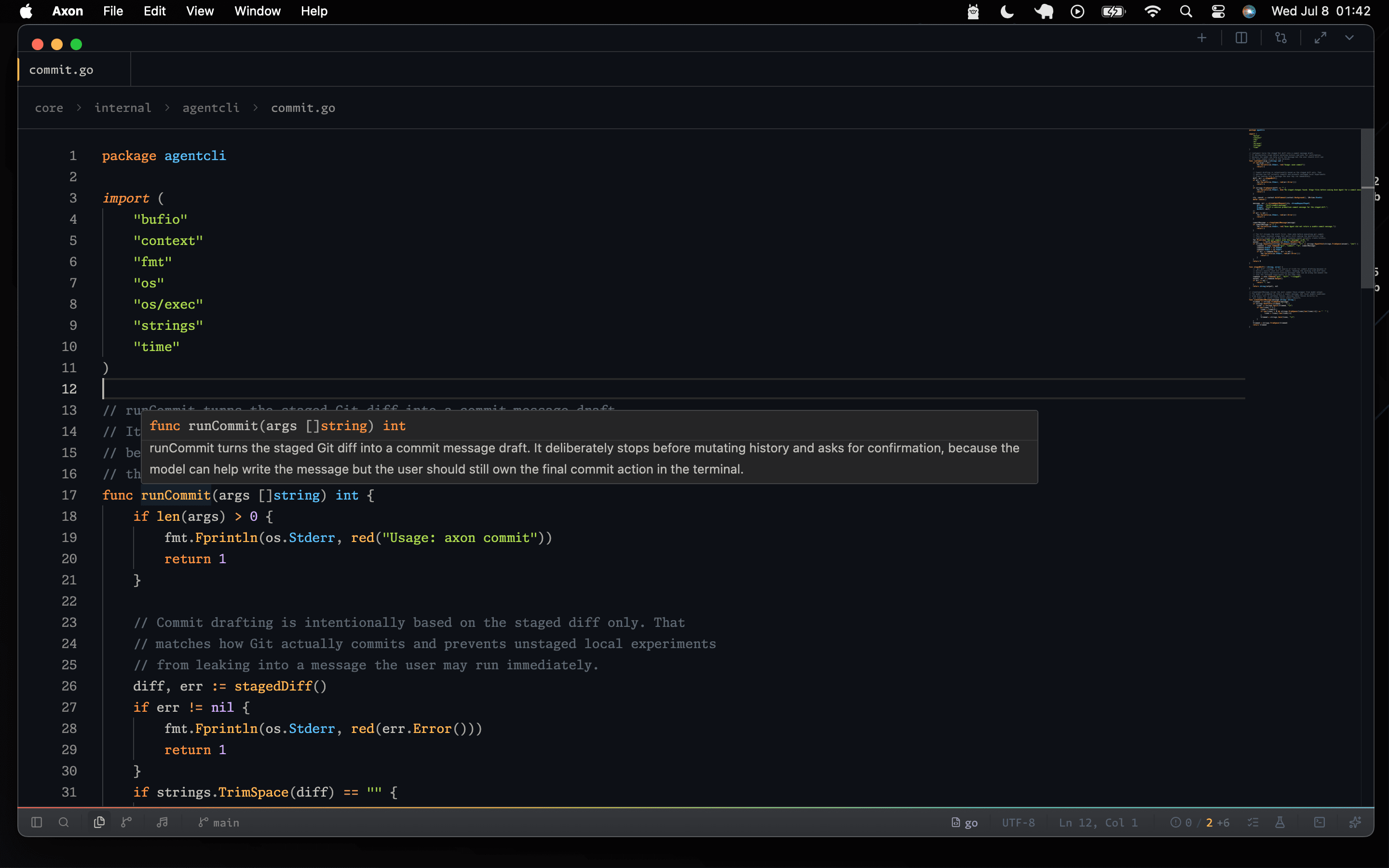The image size is (1389, 868).
Task: Split the editor with the split pane icon
Action: click(1241, 38)
